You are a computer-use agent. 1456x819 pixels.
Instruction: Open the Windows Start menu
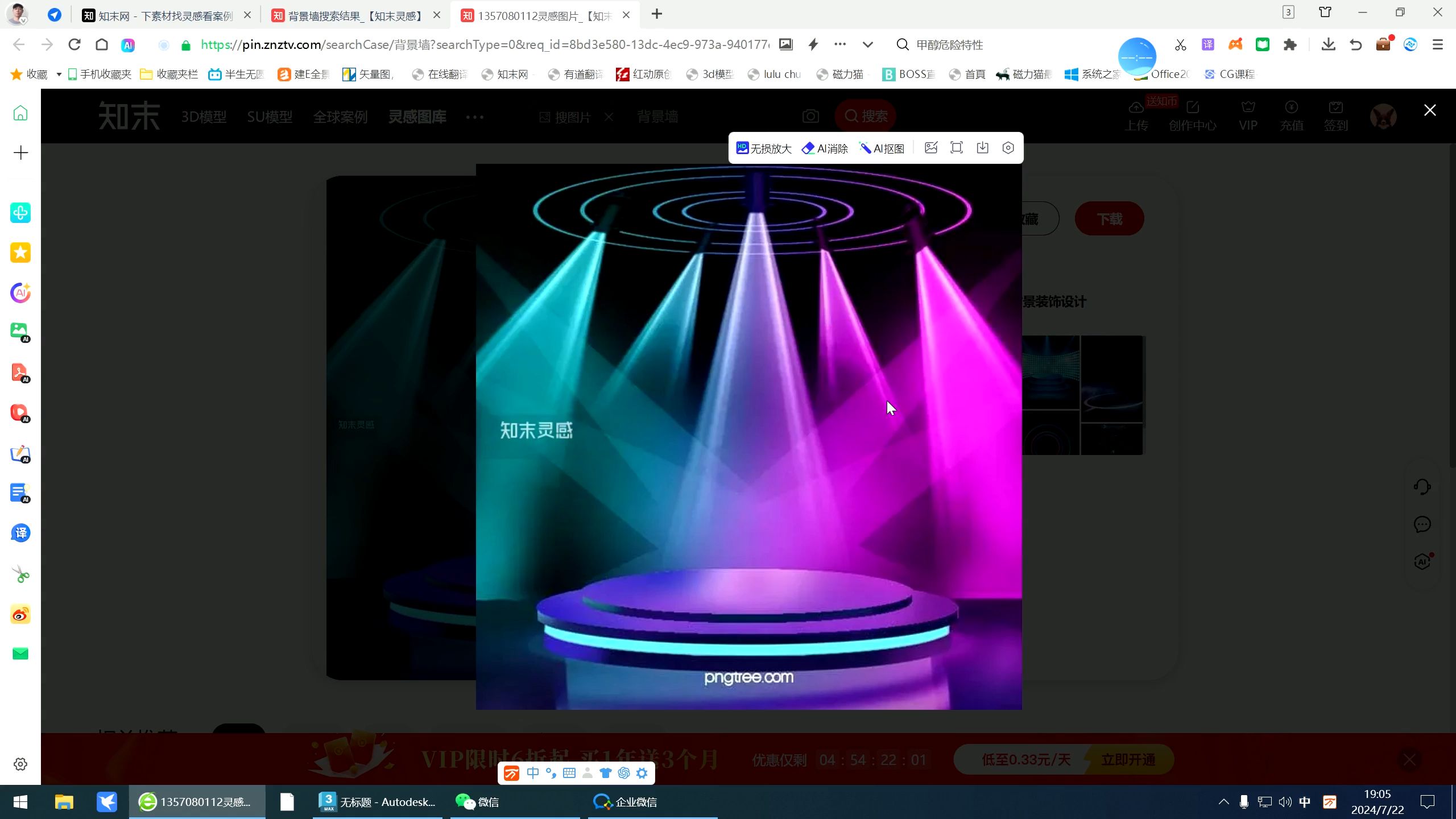[x=20, y=802]
